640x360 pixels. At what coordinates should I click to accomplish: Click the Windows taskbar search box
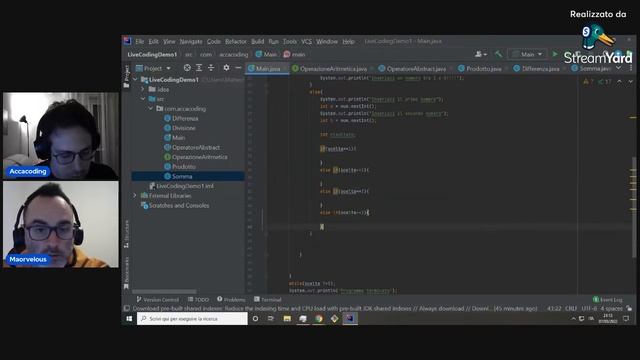pyautogui.click(x=192, y=319)
